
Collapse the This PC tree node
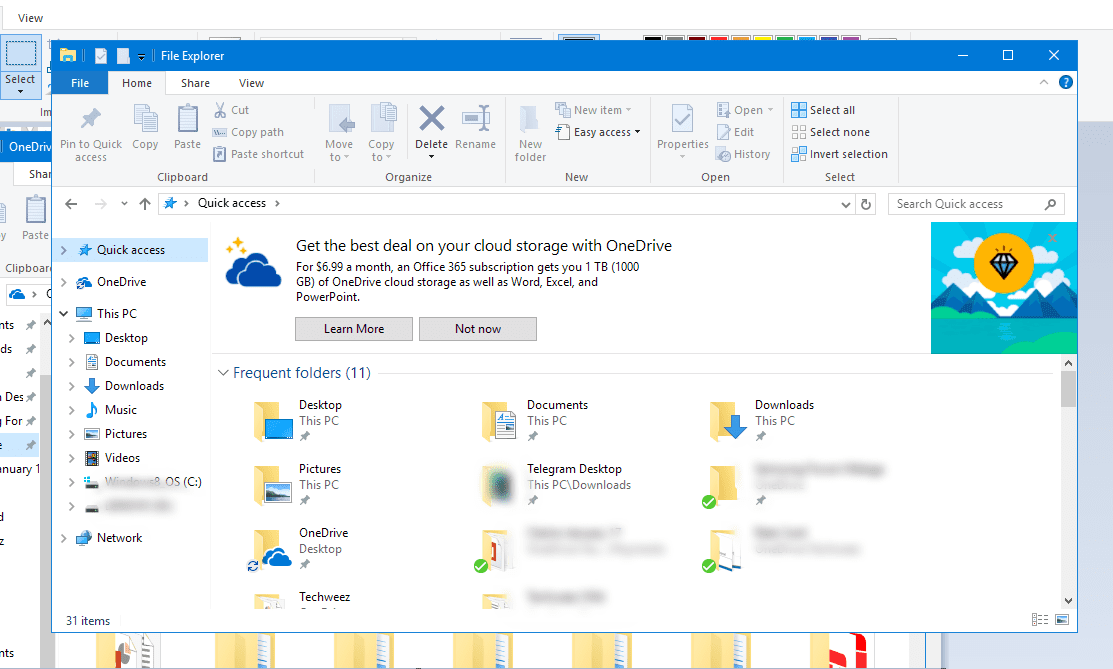pyautogui.click(x=64, y=313)
